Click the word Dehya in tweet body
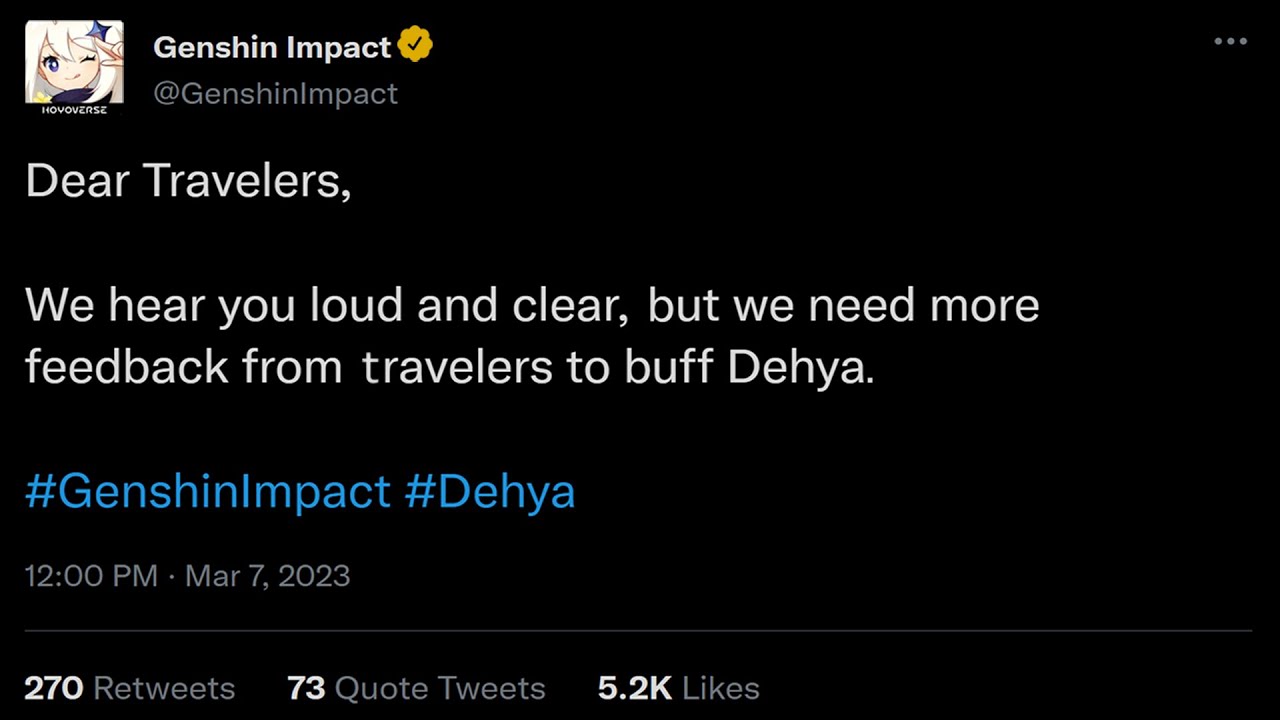1280x720 pixels. tap(797, 367)
